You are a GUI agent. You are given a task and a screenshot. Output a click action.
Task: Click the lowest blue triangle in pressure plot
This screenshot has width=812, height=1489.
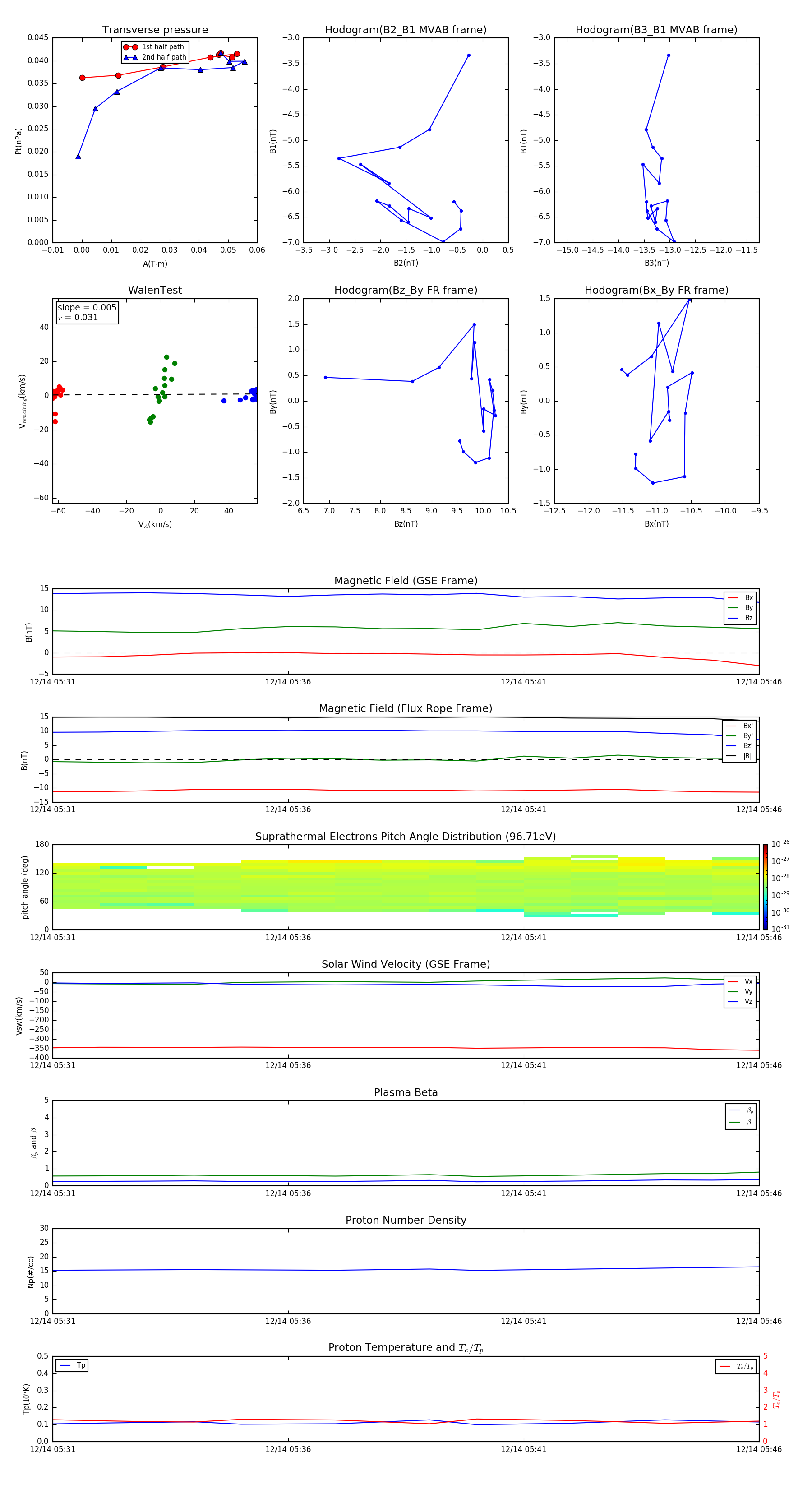[78, 157]
